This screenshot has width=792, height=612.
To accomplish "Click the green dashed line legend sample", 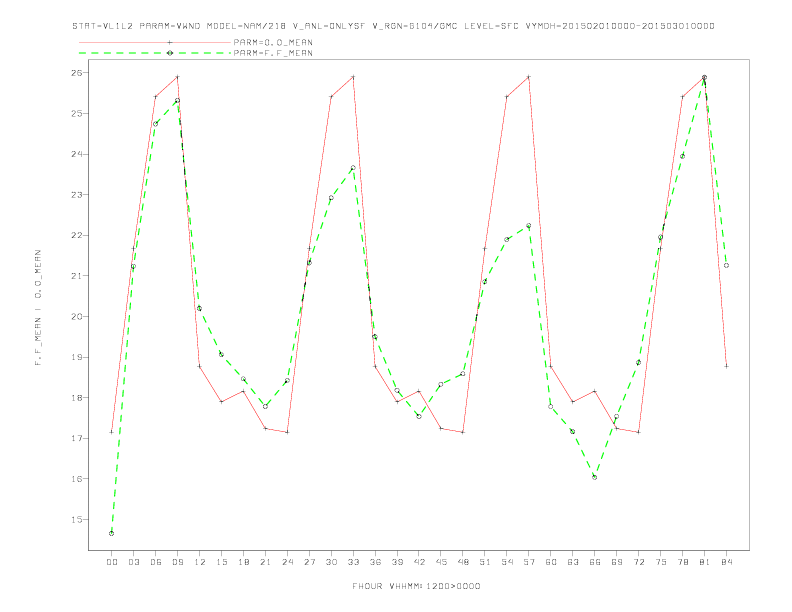I will point(155,53).
